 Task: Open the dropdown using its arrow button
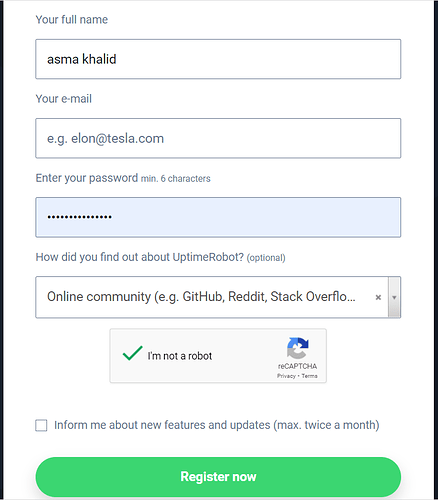(394, 297)
